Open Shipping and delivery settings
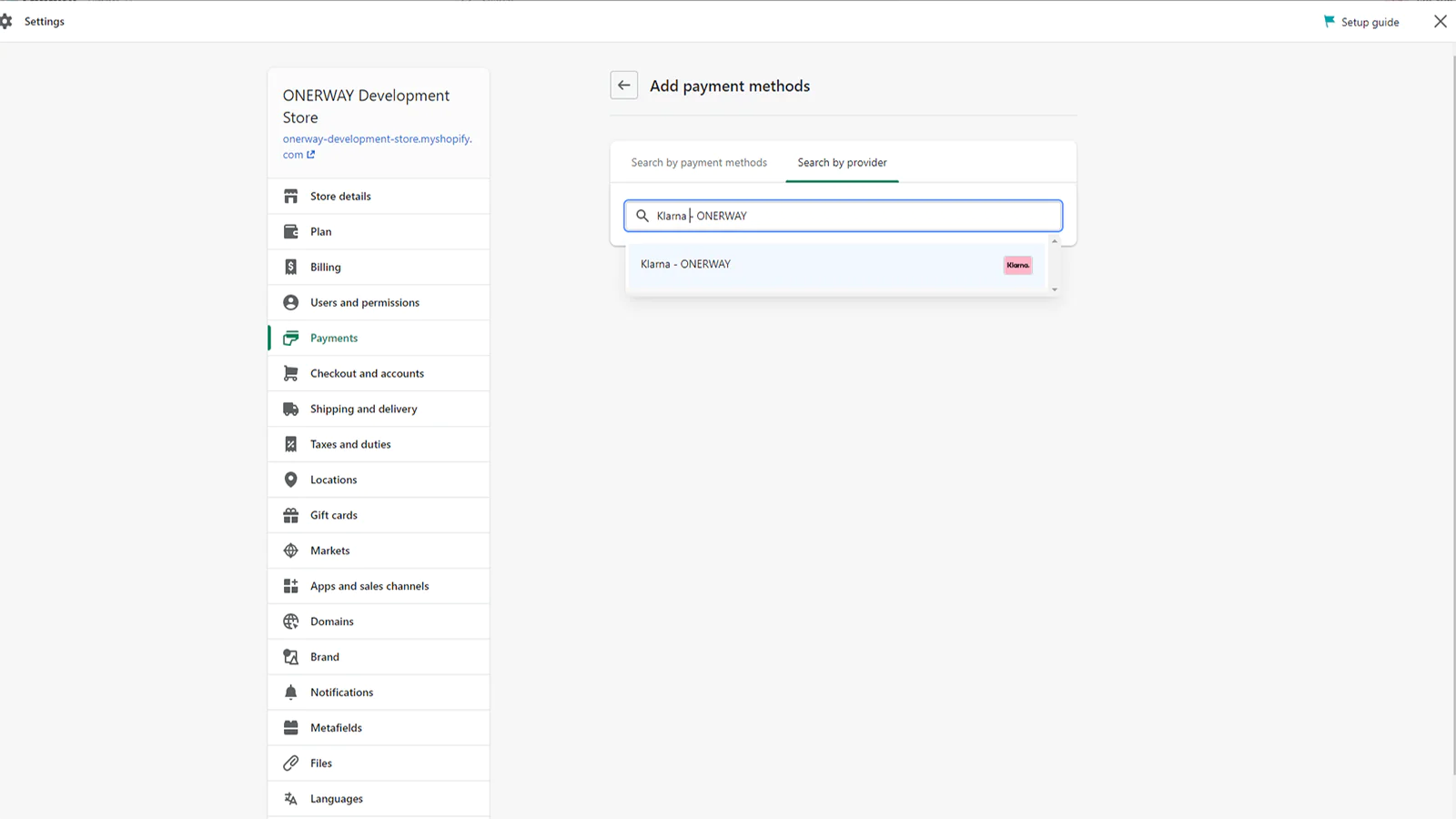Image resolution: width=1456 pixels, height=819 pixels. click(379, 409)
